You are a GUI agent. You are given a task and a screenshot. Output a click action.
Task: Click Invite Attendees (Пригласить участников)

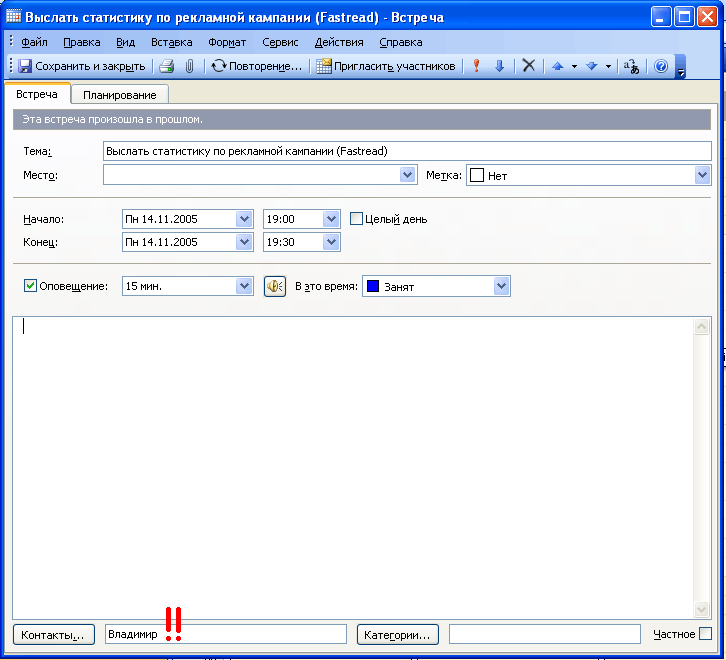[x=386, y=66]
